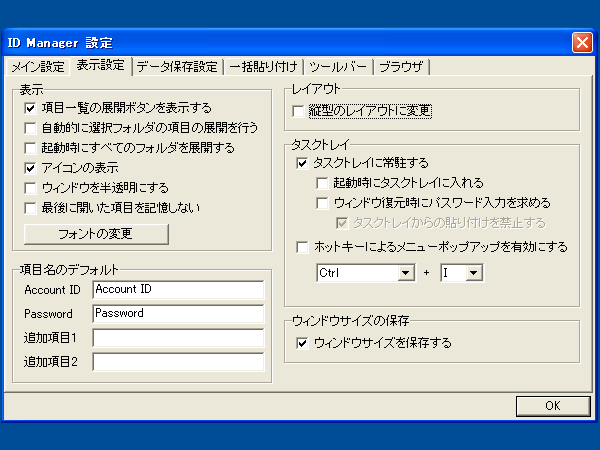The width and height of the screenshot is (600, 450).
Task: Enable ホットキーによるメニューポップアップ checkbox
Action: point(302,247)
